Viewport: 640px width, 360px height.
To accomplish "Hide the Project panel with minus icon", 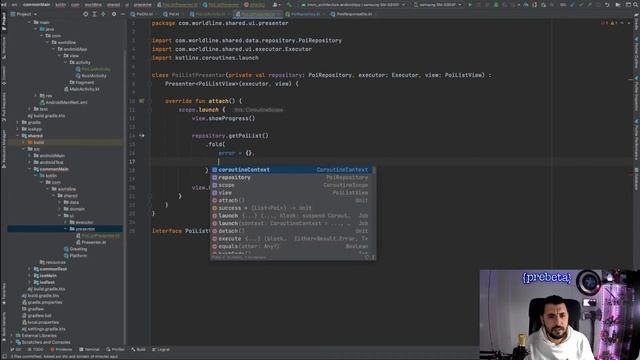I will pos(122,14).
